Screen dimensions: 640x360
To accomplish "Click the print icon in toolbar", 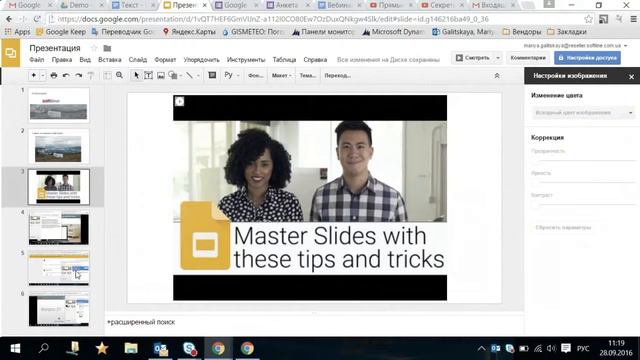I will (x=53, y=76).
